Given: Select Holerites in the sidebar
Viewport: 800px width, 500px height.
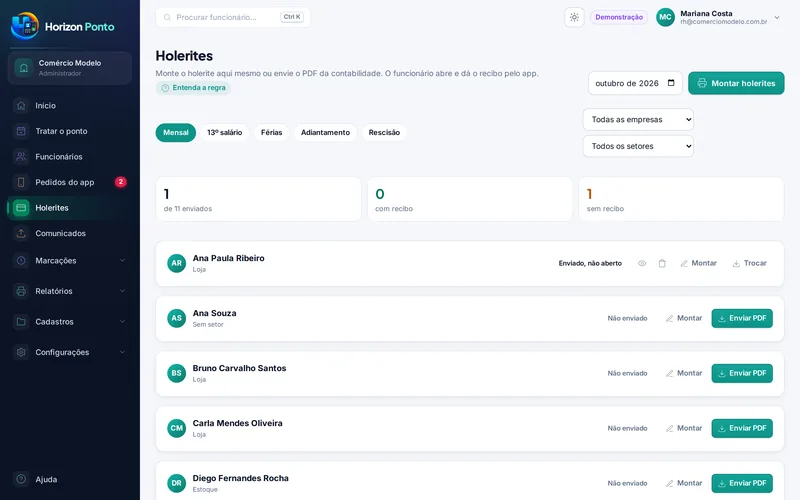Looking at the screenshot, I should 70,208.
